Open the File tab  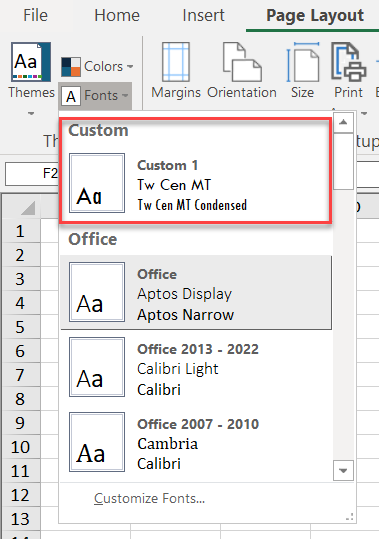[x=35, y=15]
